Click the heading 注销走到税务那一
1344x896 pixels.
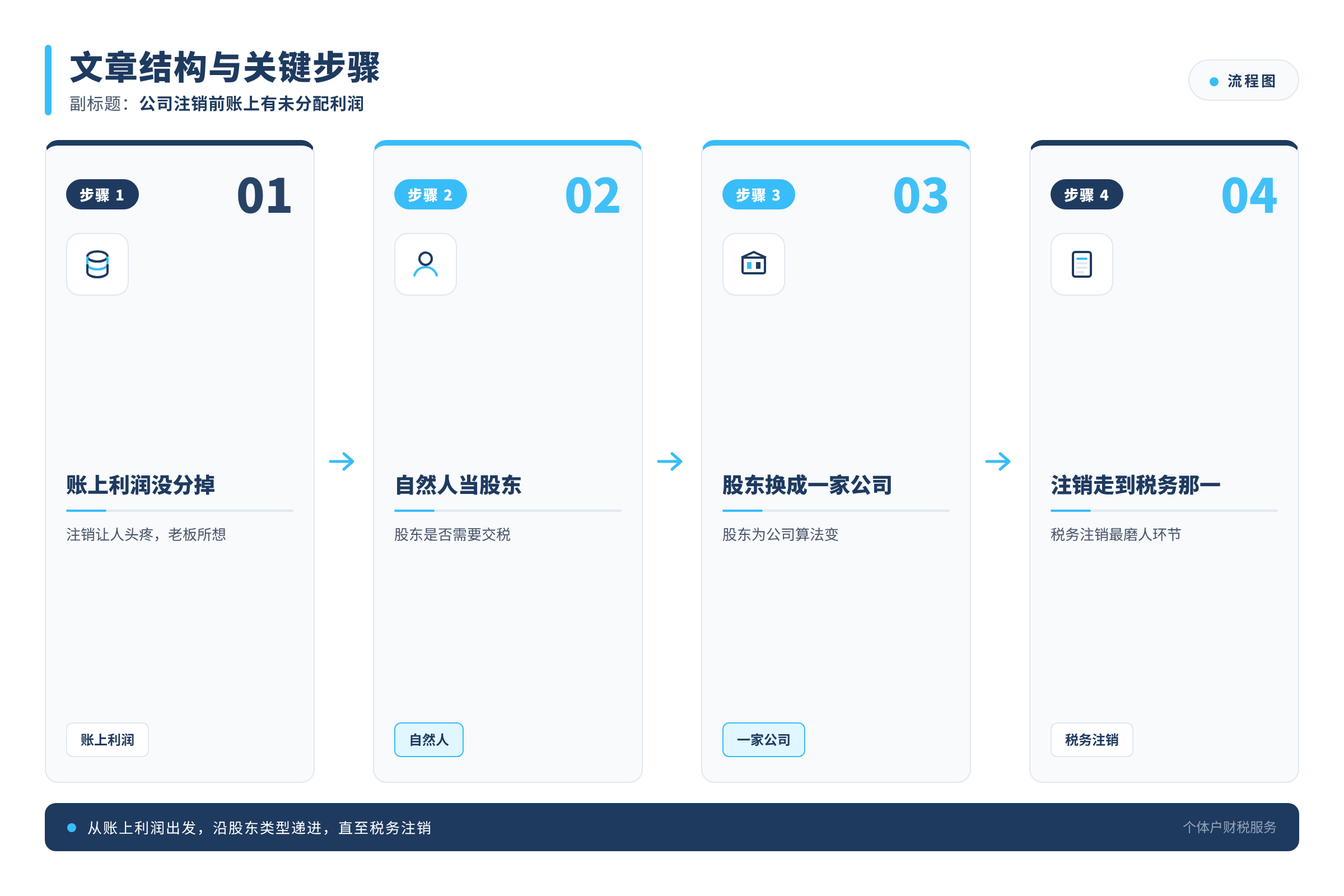point(1136,485)
